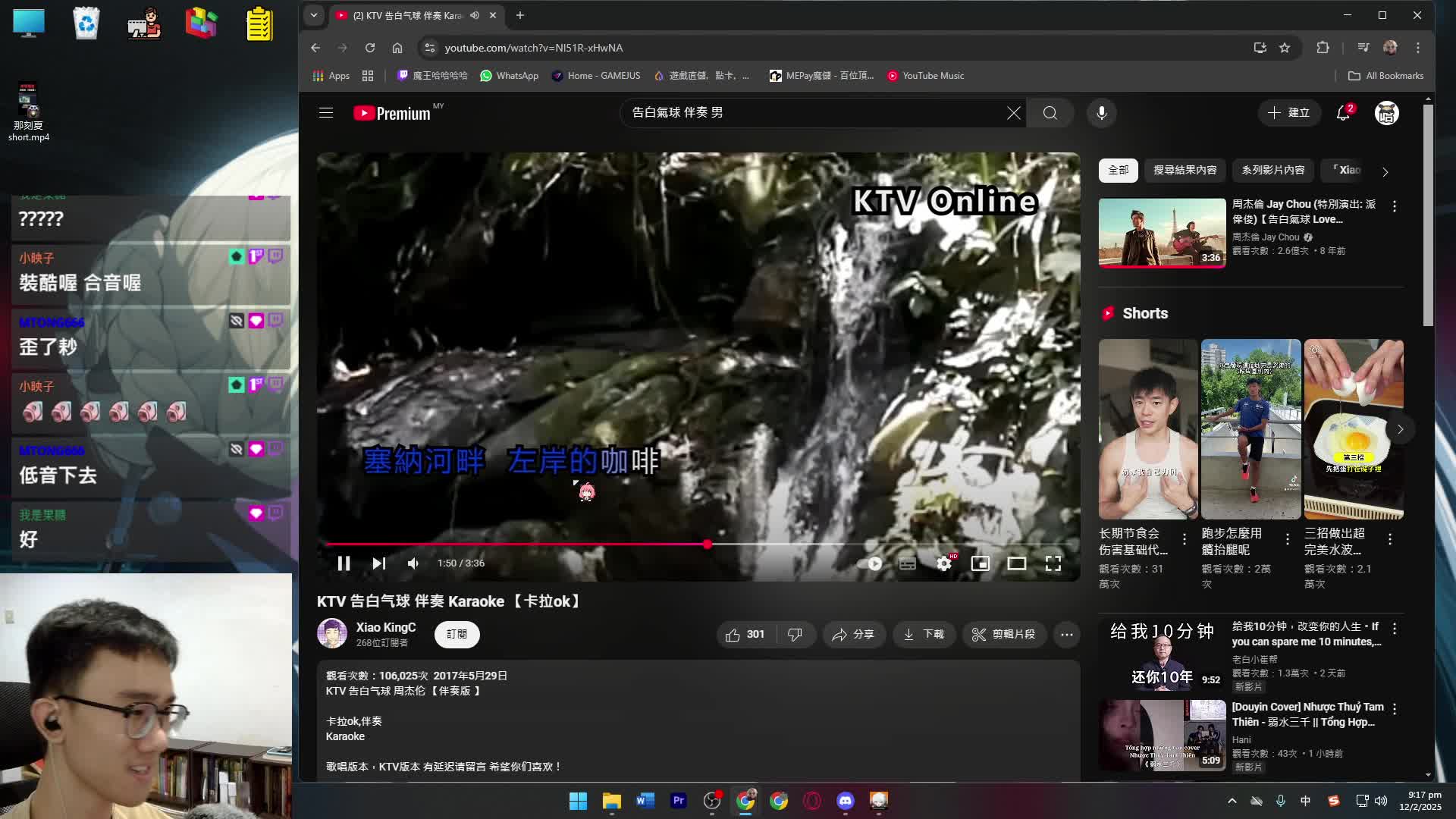Open Chrome three-dot menu

(x=1418, y=48)
